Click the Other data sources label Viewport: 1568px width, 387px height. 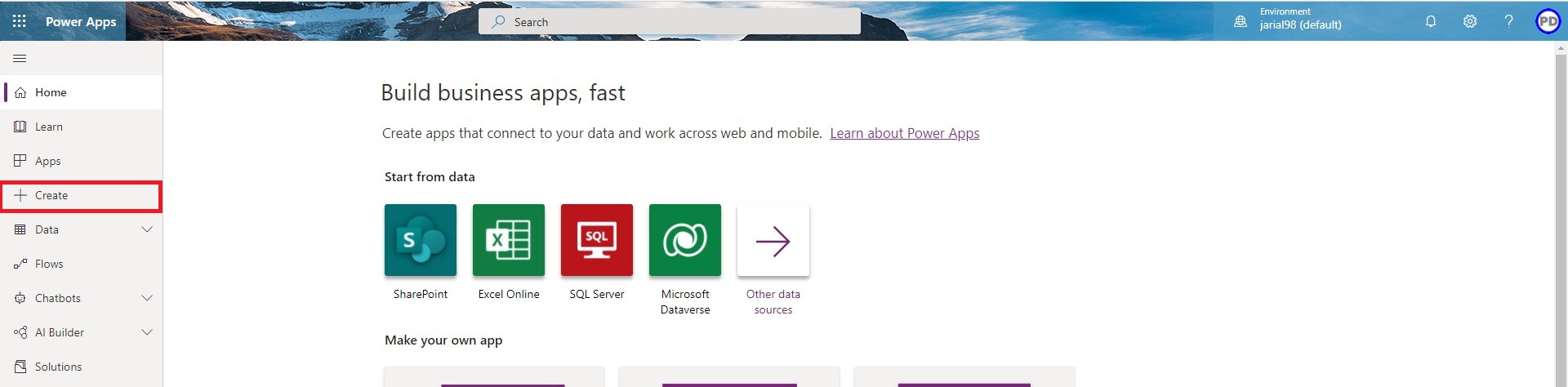pos(773,302)
